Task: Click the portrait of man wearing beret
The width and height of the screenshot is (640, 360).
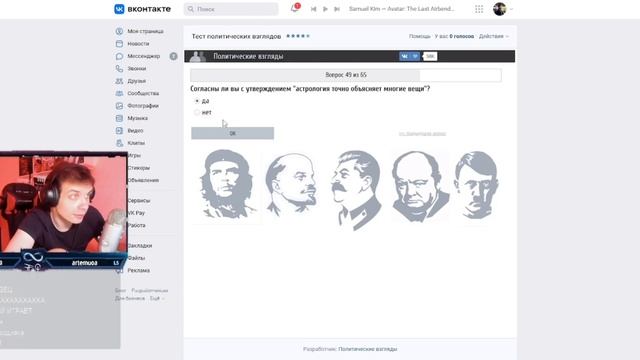Action: pos(227,185)
